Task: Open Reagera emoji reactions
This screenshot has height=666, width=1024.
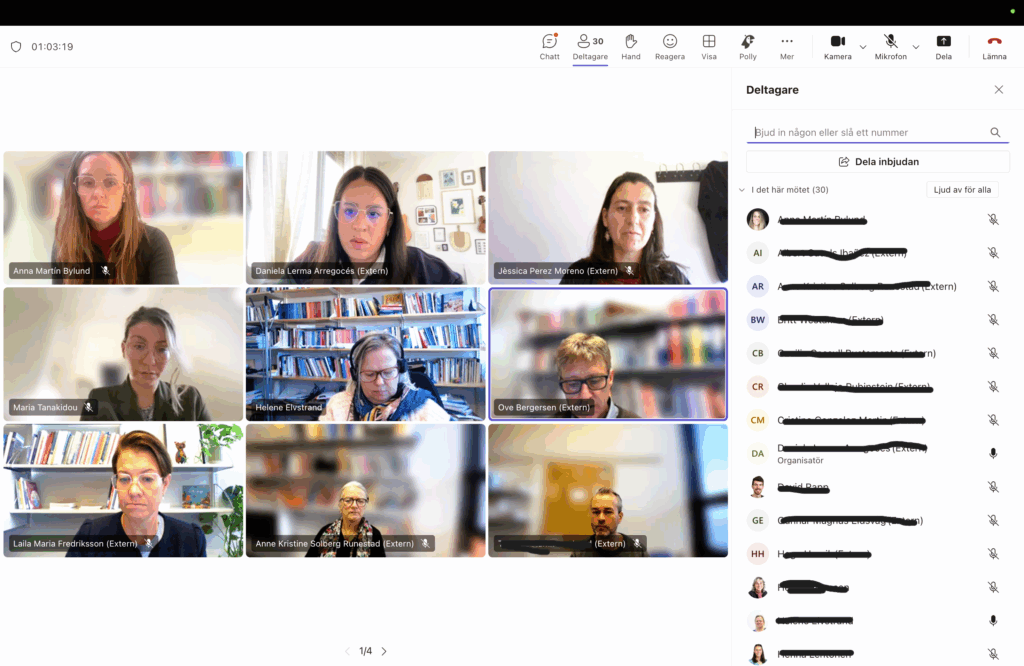Action: [x=669, y=46]
